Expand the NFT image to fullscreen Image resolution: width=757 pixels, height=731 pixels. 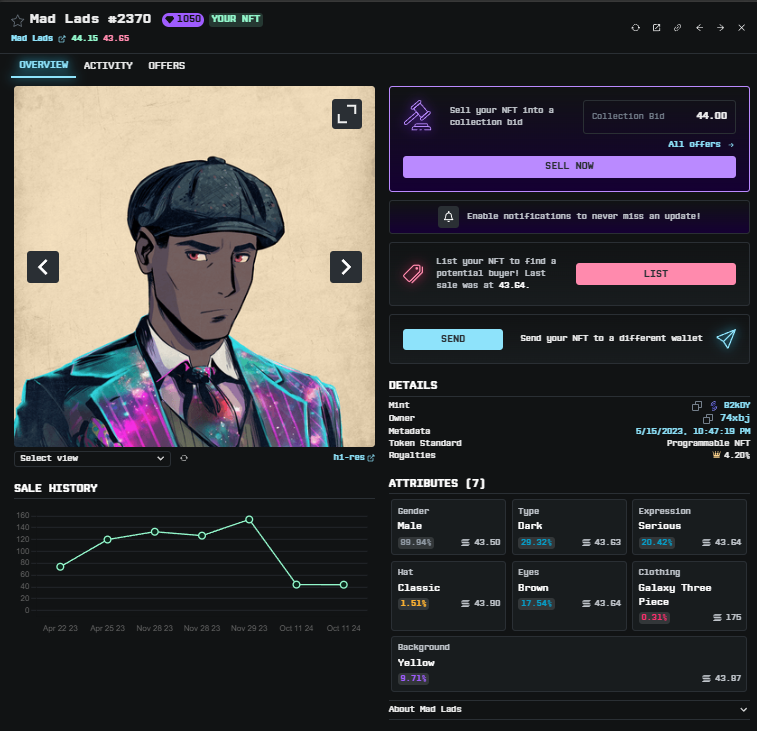[x=347, y=114]
